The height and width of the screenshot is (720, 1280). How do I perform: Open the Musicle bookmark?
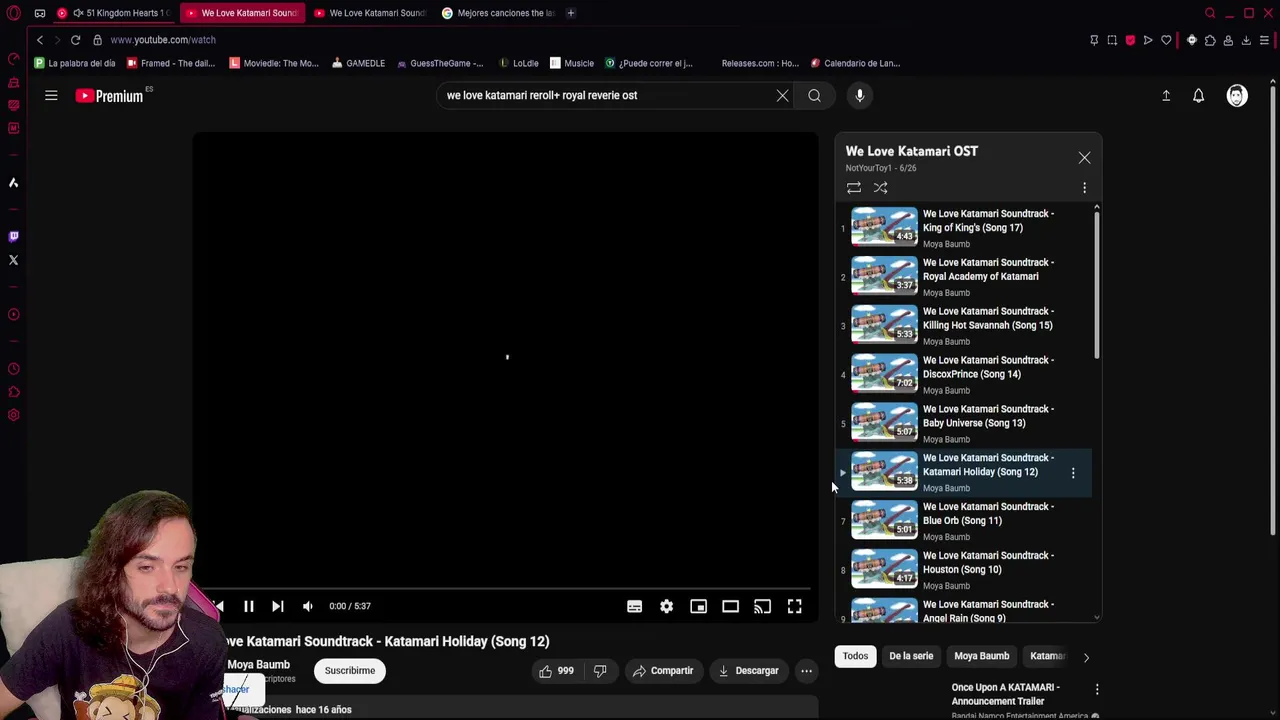click(x=572, y=63)
